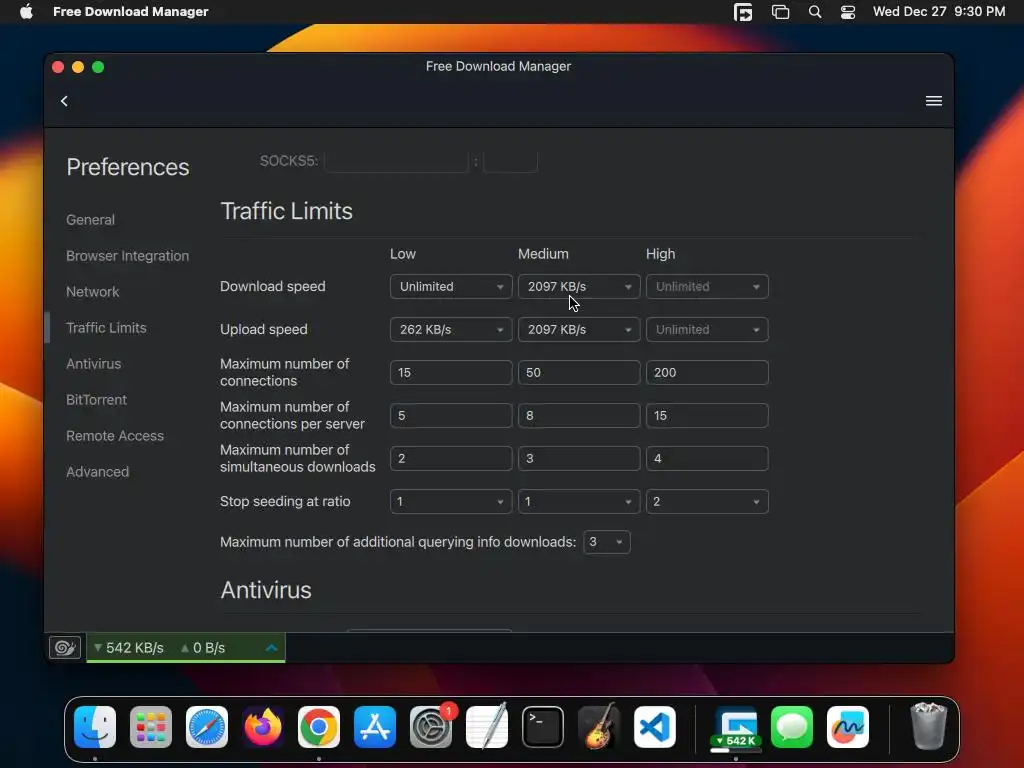The height and width of the screenshot is (768, 1024).
Task: Open Free Download Manager menu bar item
Action: tap(131, 12)
